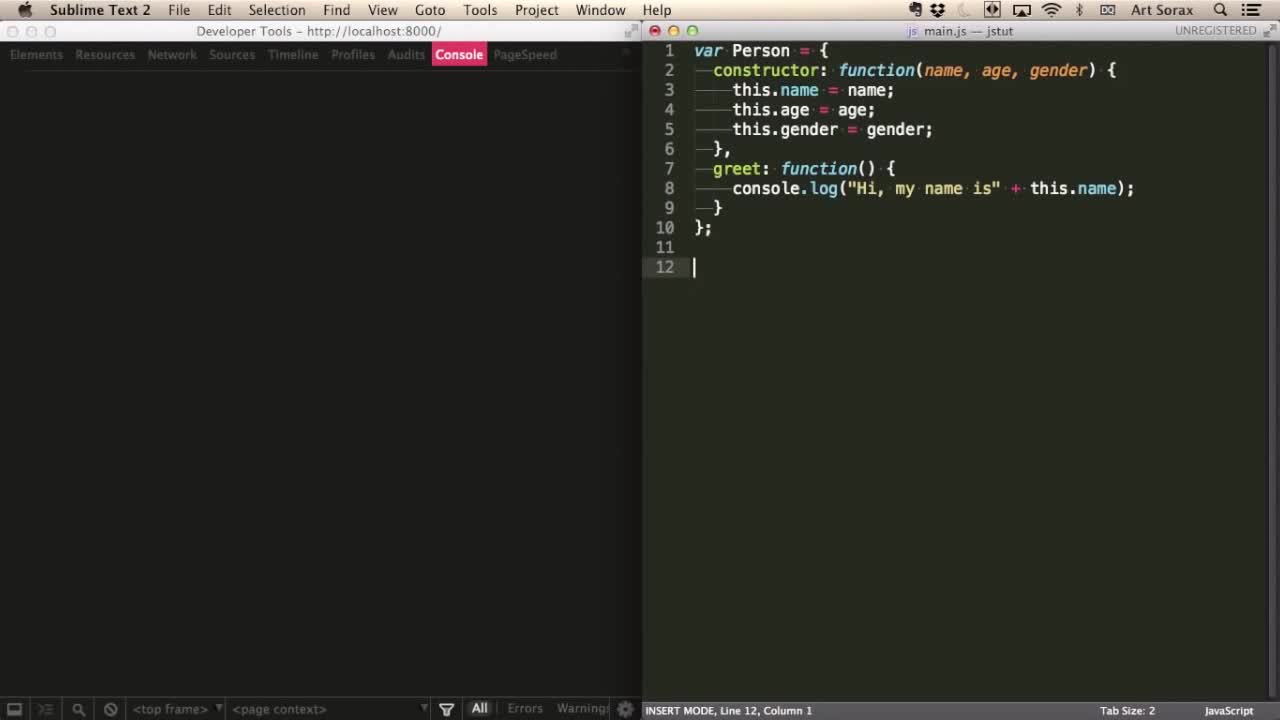This screenshot has width=1280, height=720.
Task: Click the 'this.gender' assignment line
Action: click(832, 129)
